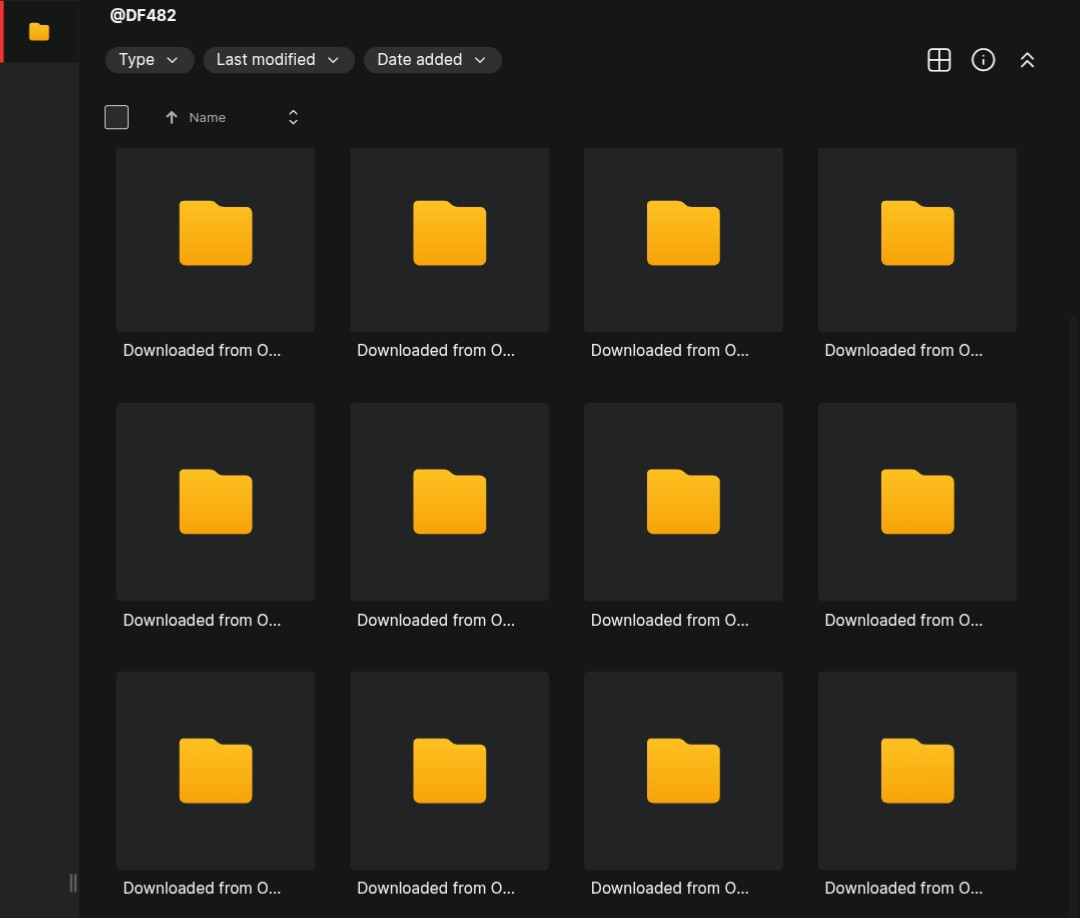The height and width of the screenshot is (918, 1080).
Task: Open the last folder icon in middle row
Action: [x=917, y=501]
